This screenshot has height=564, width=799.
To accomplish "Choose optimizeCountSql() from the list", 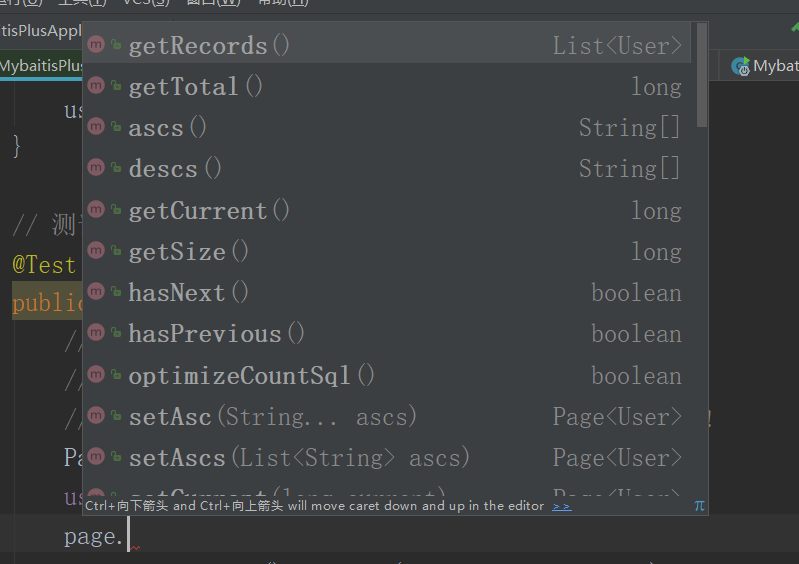I will tap(387, 375).
